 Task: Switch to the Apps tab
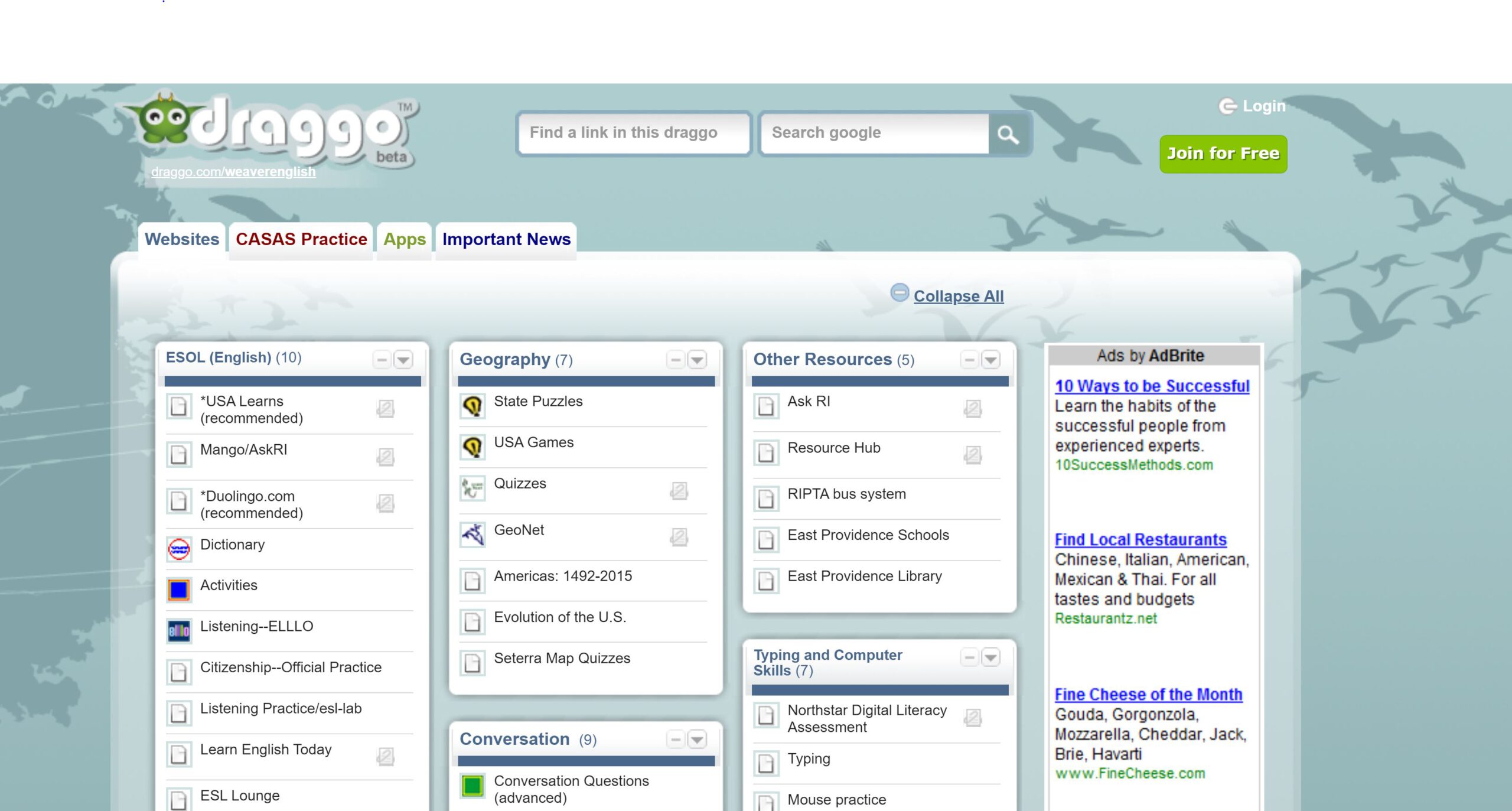click(405, 240)
